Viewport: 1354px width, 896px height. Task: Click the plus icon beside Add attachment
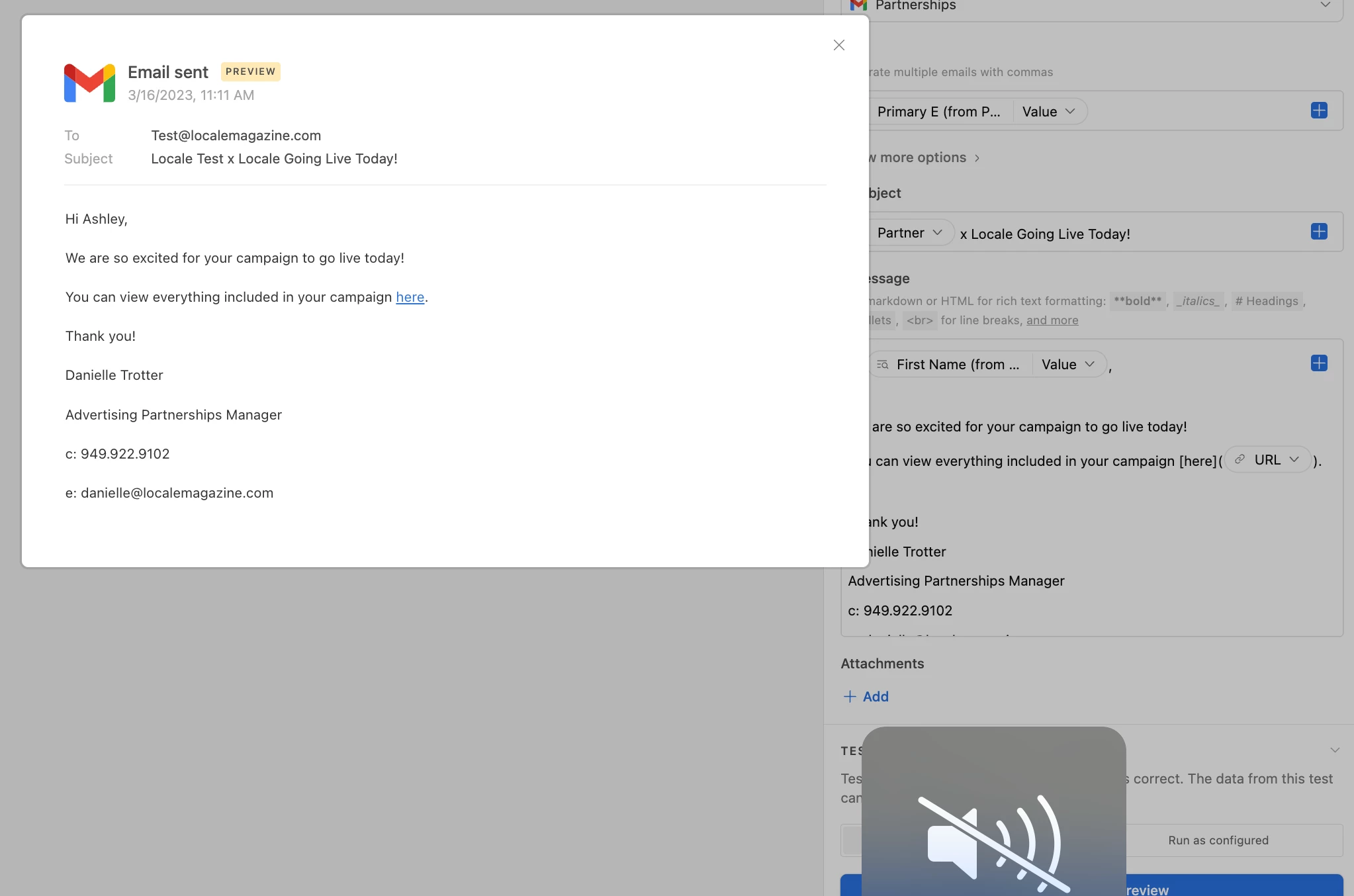[x=850, y=696]
